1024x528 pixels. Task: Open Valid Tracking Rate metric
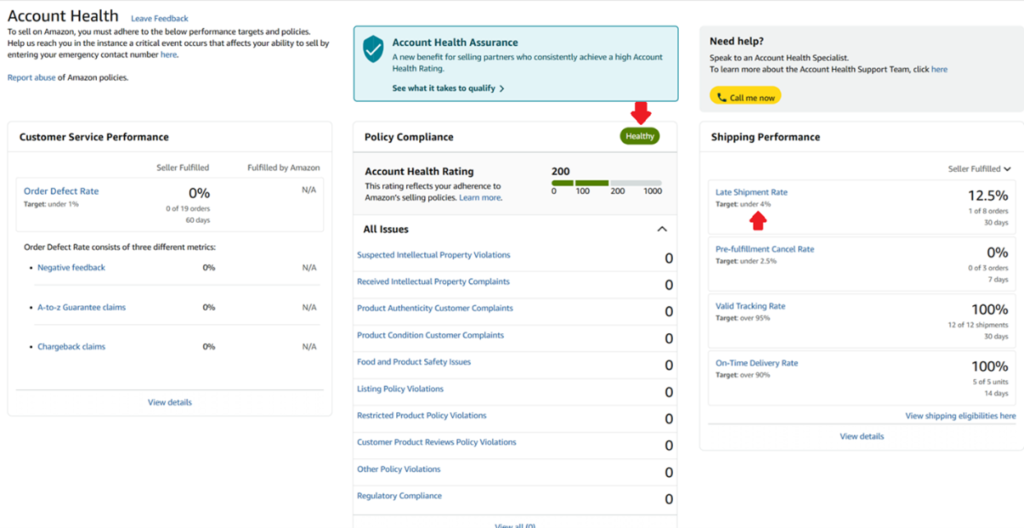click(x=750, y=306)
